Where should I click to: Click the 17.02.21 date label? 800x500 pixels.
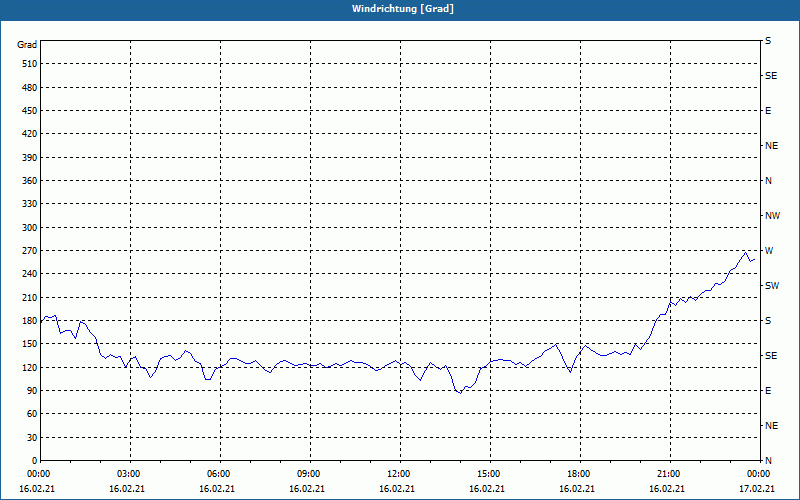tap(757, 489)
